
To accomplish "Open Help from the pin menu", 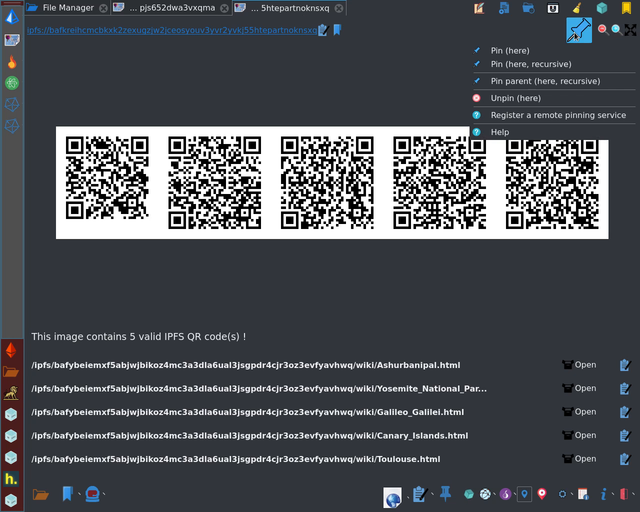I will 500,132.
